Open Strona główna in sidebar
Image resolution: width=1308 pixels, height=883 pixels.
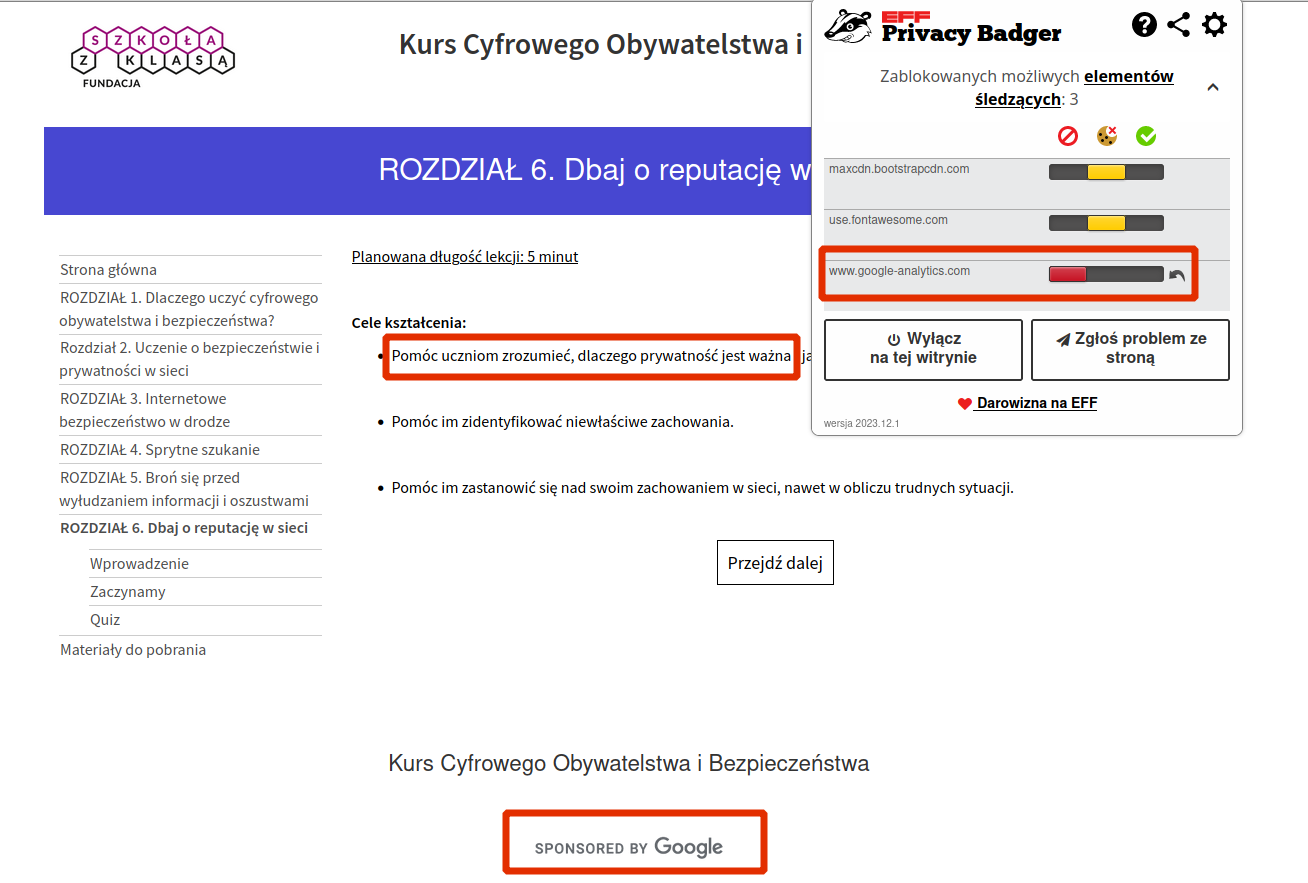tap(108, 270)
